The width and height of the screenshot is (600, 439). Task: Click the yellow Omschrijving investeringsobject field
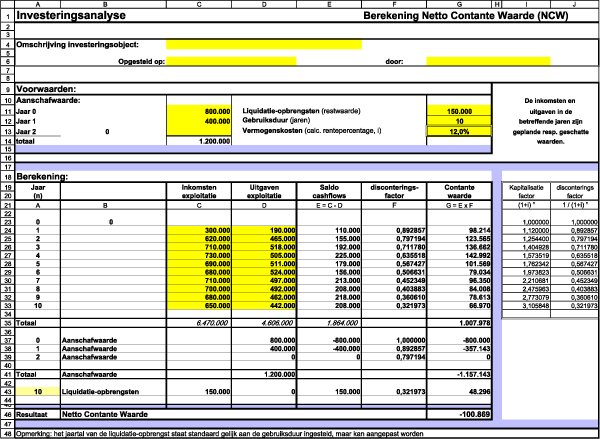point(264,44)
